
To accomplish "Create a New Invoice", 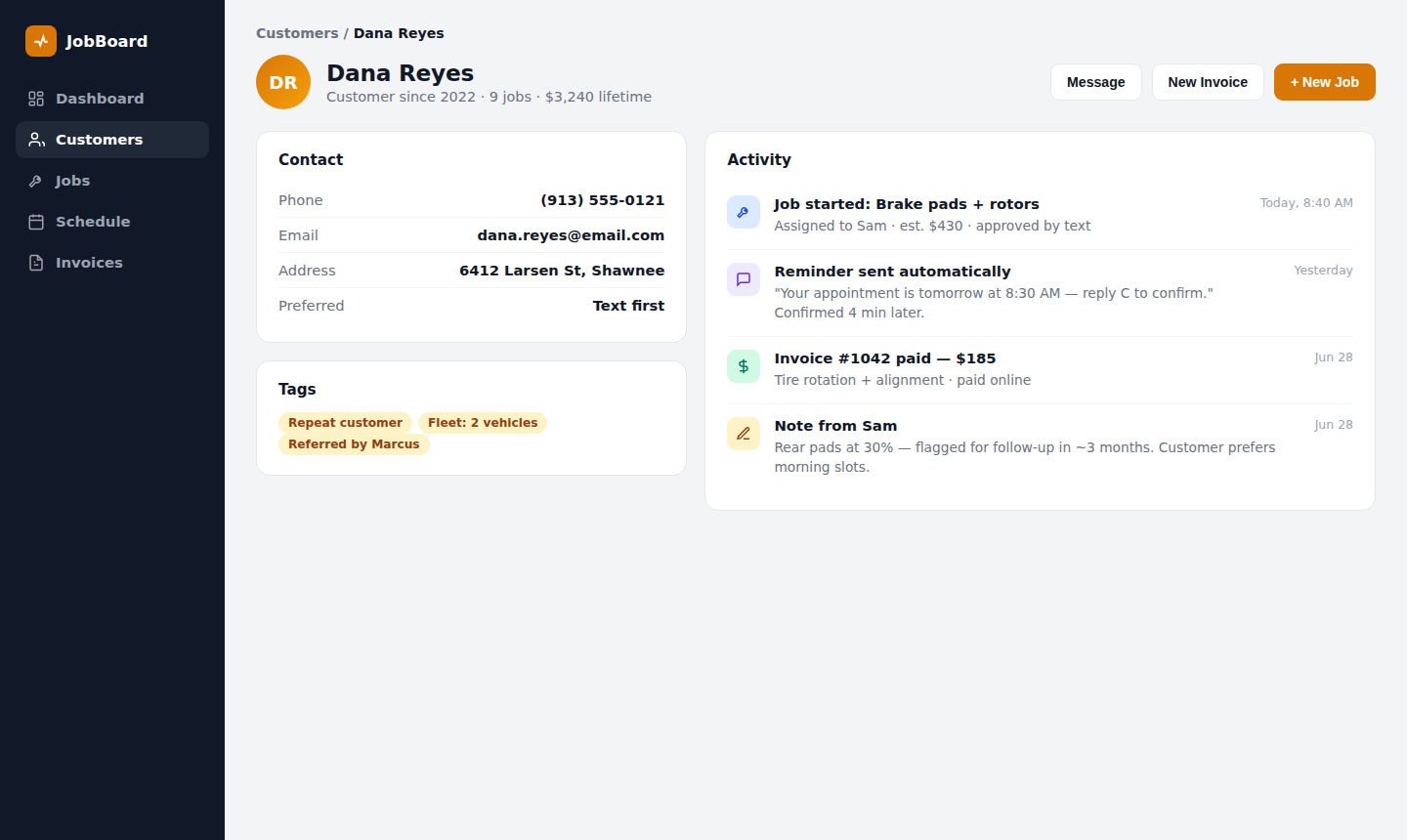I will coord(1208,82).
